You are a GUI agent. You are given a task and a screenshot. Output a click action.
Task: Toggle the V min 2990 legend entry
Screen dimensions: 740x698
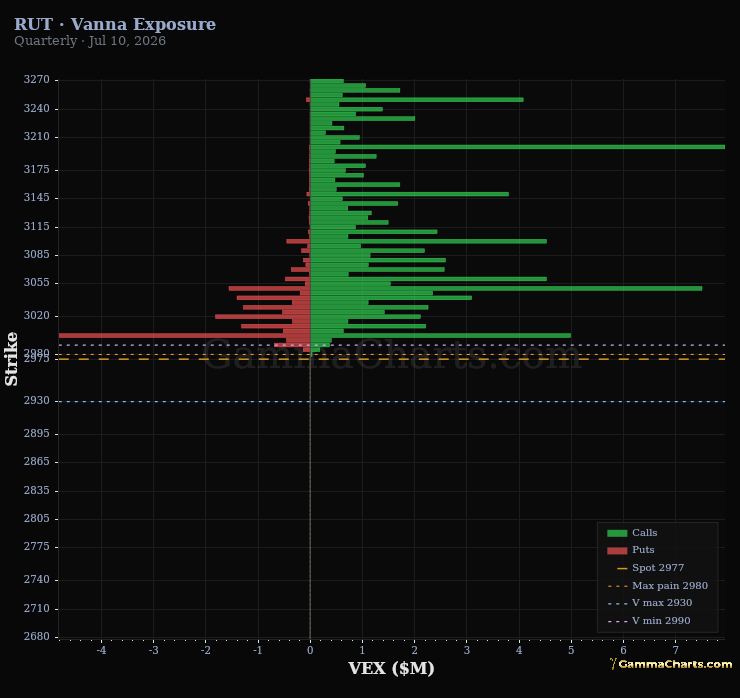coord(649,621)
